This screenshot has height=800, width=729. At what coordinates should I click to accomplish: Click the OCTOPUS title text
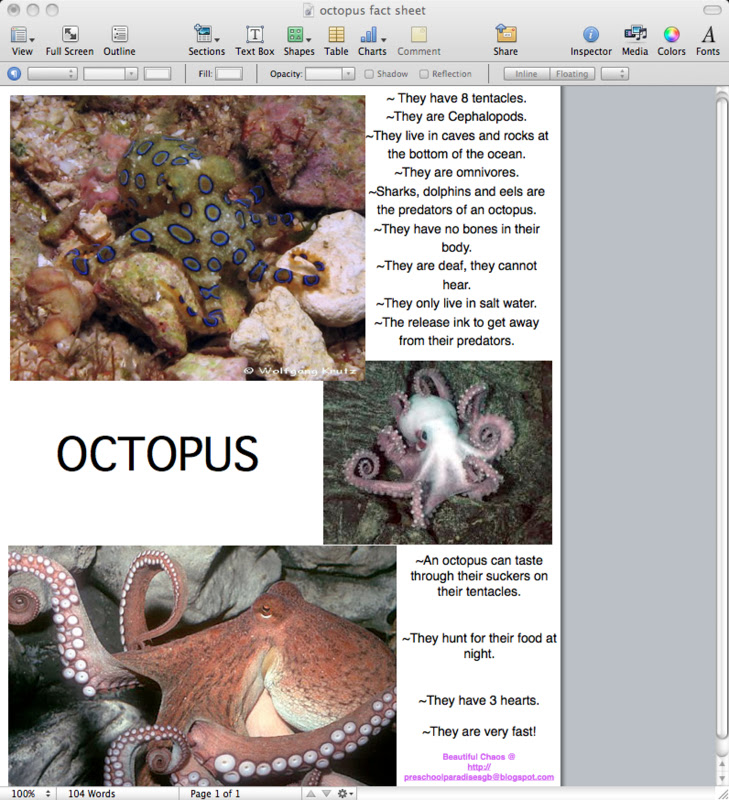point(157,453)
